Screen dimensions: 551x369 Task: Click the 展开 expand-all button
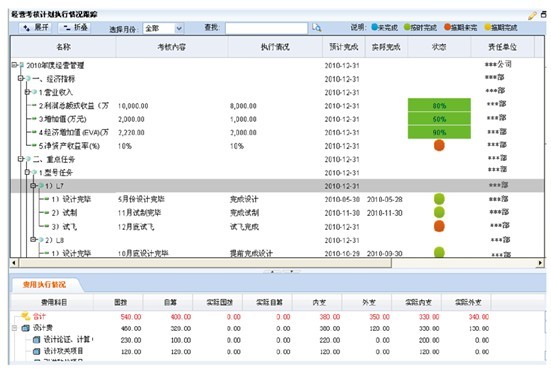(35, 27)
